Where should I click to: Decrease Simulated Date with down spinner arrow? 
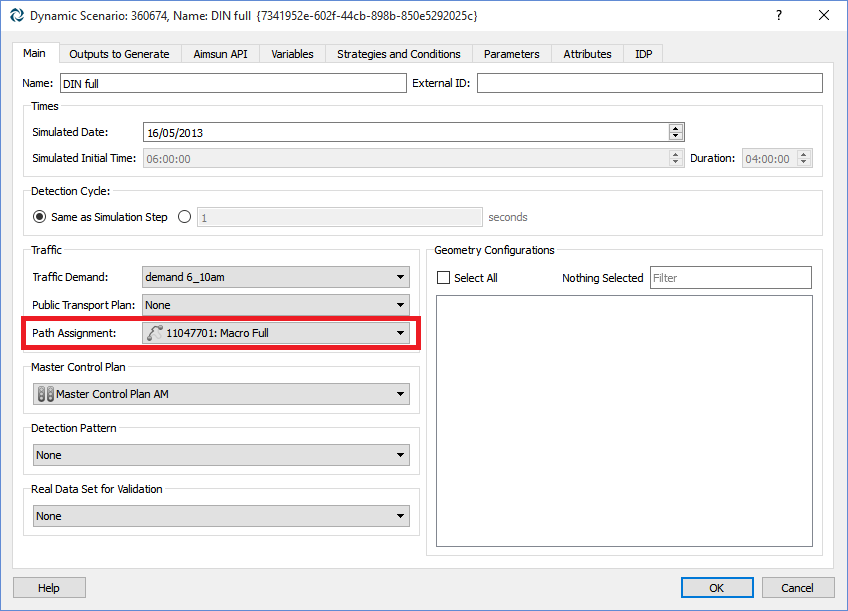[x=675, y=136]
